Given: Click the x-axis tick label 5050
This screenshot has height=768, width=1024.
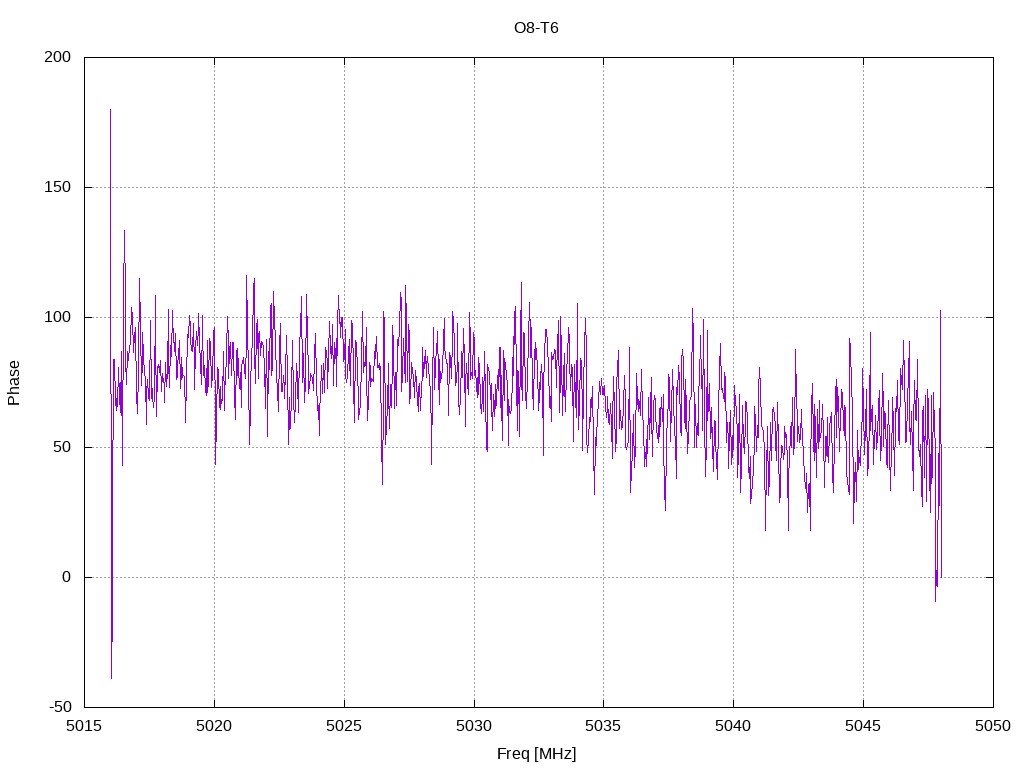Looking at the screenshot, I should tap(993, 726).
